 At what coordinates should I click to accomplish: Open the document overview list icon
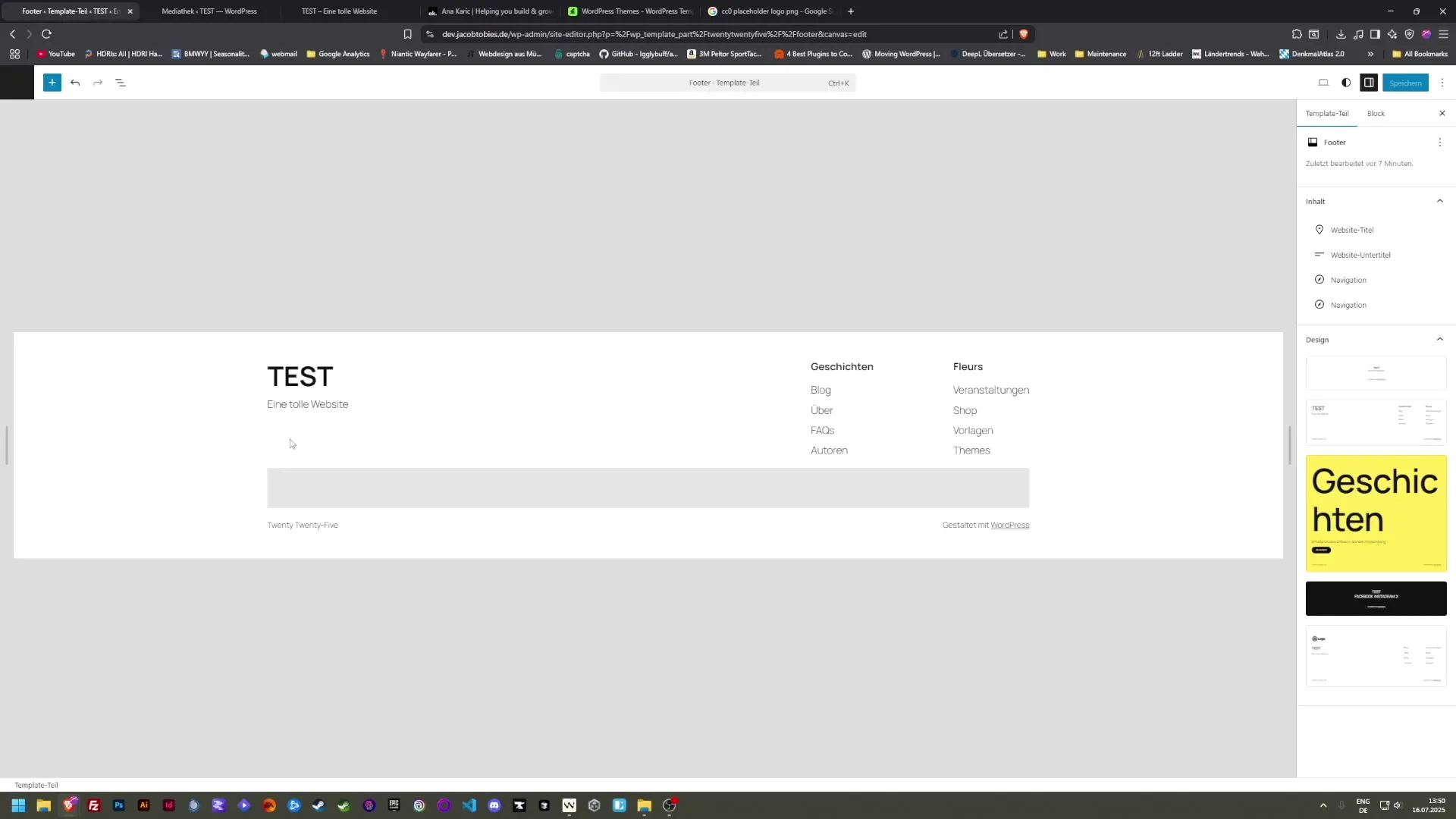tap(121, 83)
